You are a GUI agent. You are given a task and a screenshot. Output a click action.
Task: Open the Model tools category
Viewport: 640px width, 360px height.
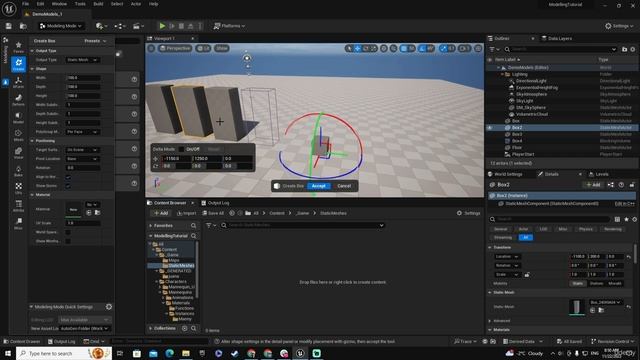pyautogui.click(x=18, y=118)
